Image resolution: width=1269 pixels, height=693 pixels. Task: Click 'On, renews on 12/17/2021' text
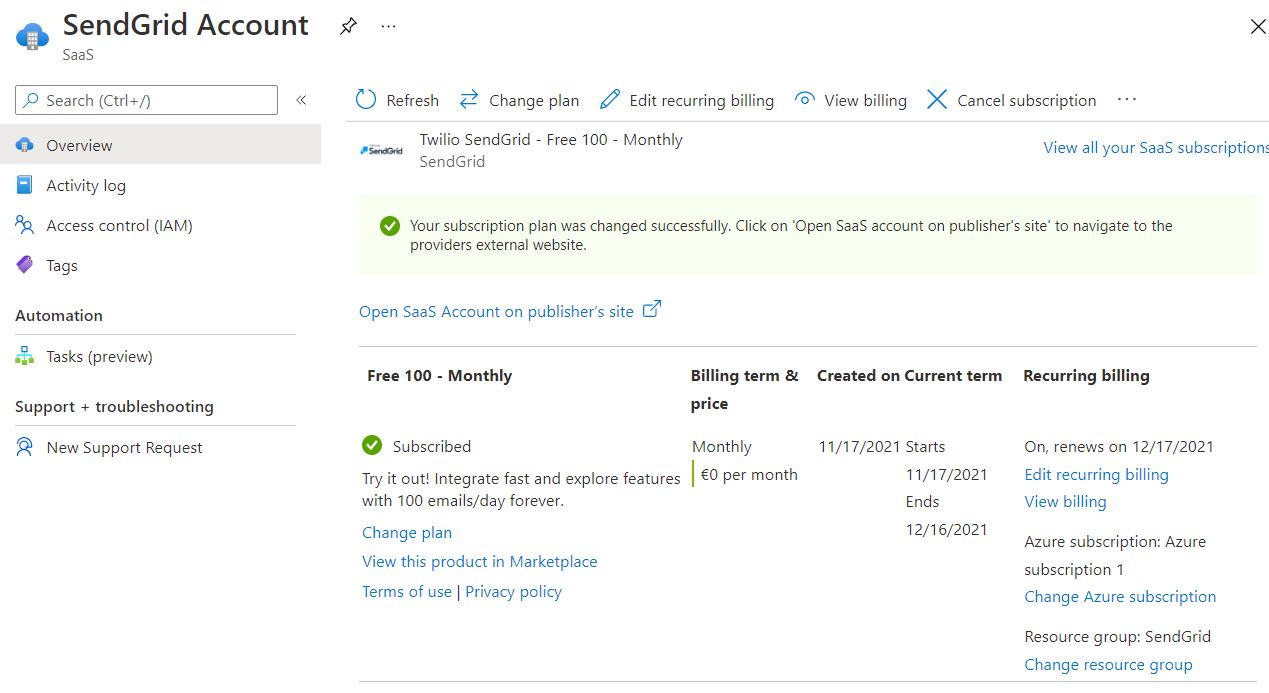1120,446
